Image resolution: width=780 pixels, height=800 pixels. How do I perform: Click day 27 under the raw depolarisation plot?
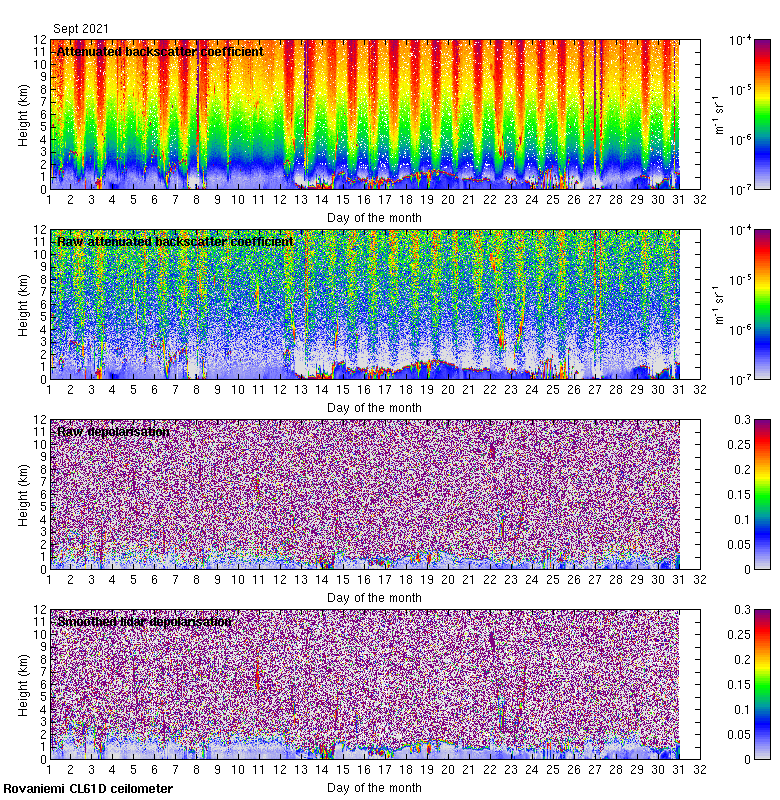coord(595,580)
